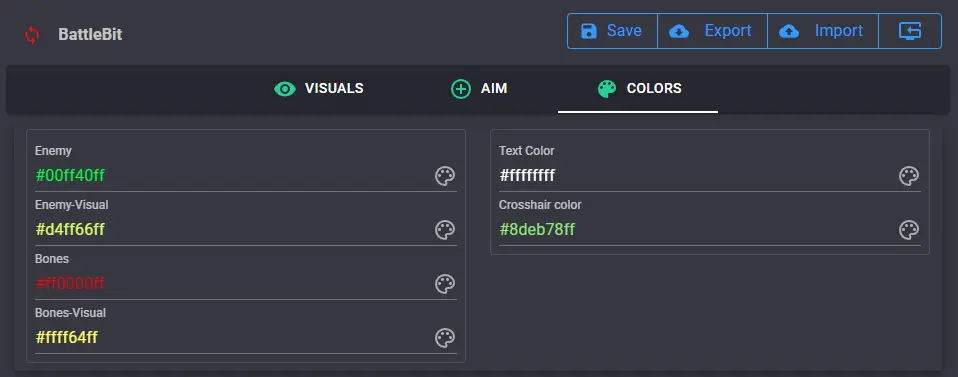Switch to the VISUALS tab
The image size is (958, 377).
click(x=318, y=89)
